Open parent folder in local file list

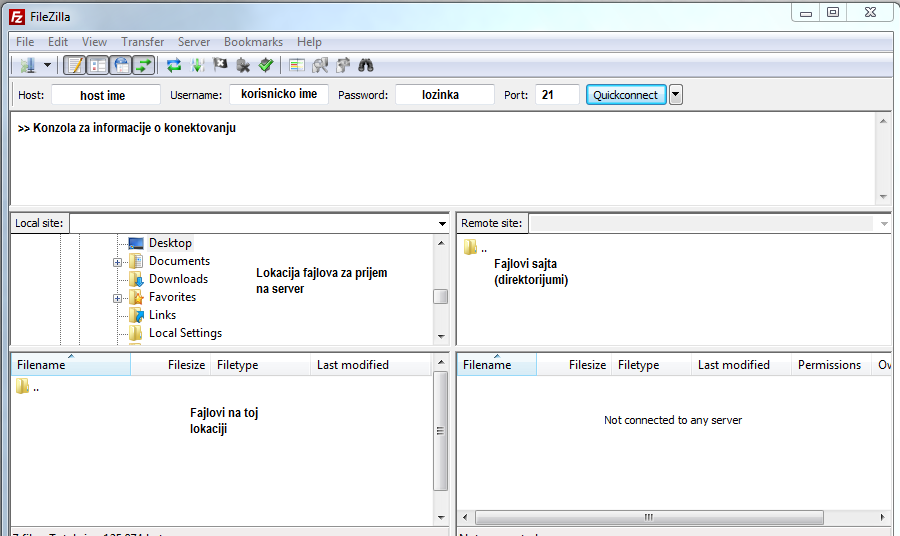28,387
